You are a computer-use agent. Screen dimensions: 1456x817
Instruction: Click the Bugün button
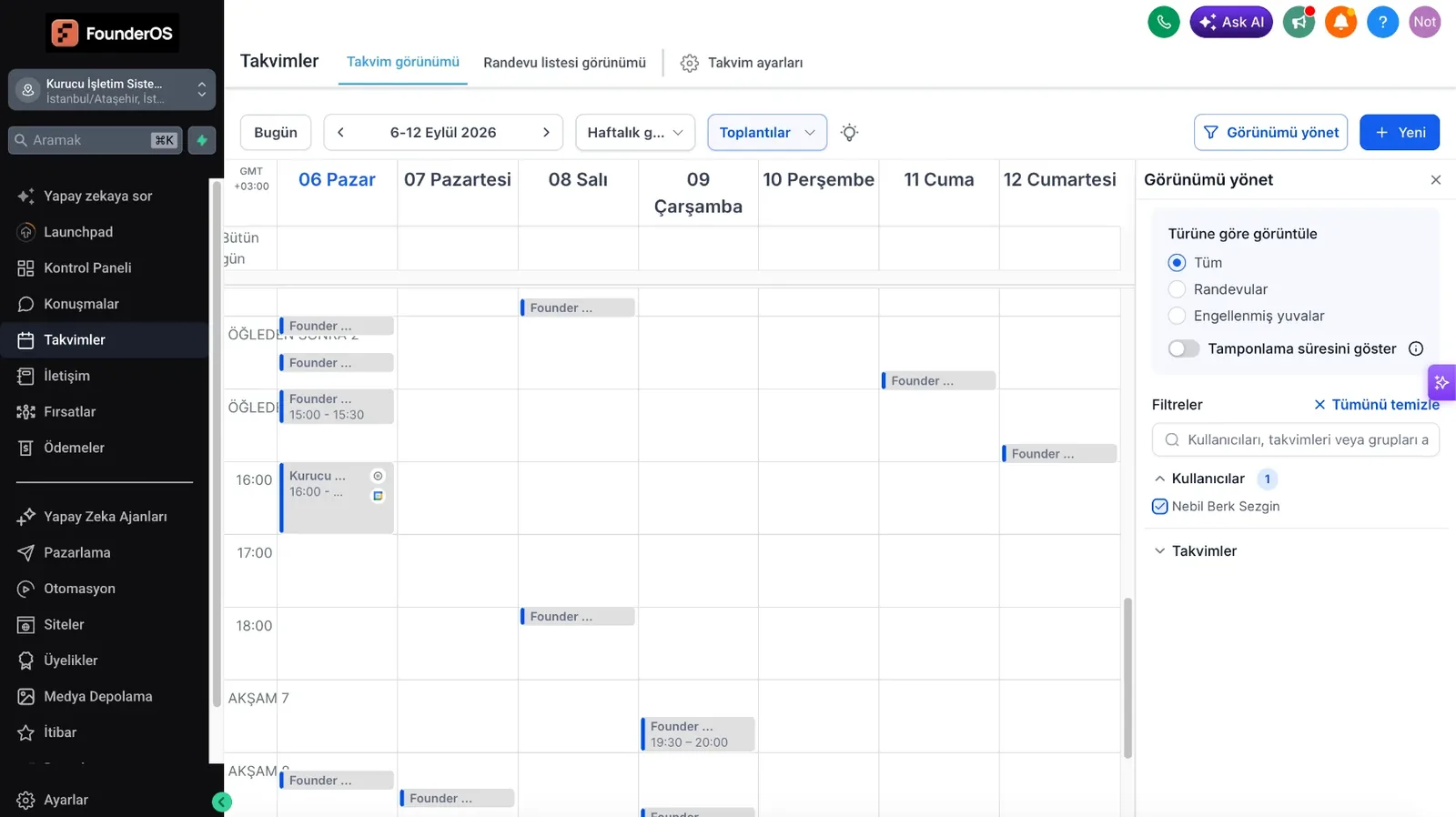[x=276, y=133]
